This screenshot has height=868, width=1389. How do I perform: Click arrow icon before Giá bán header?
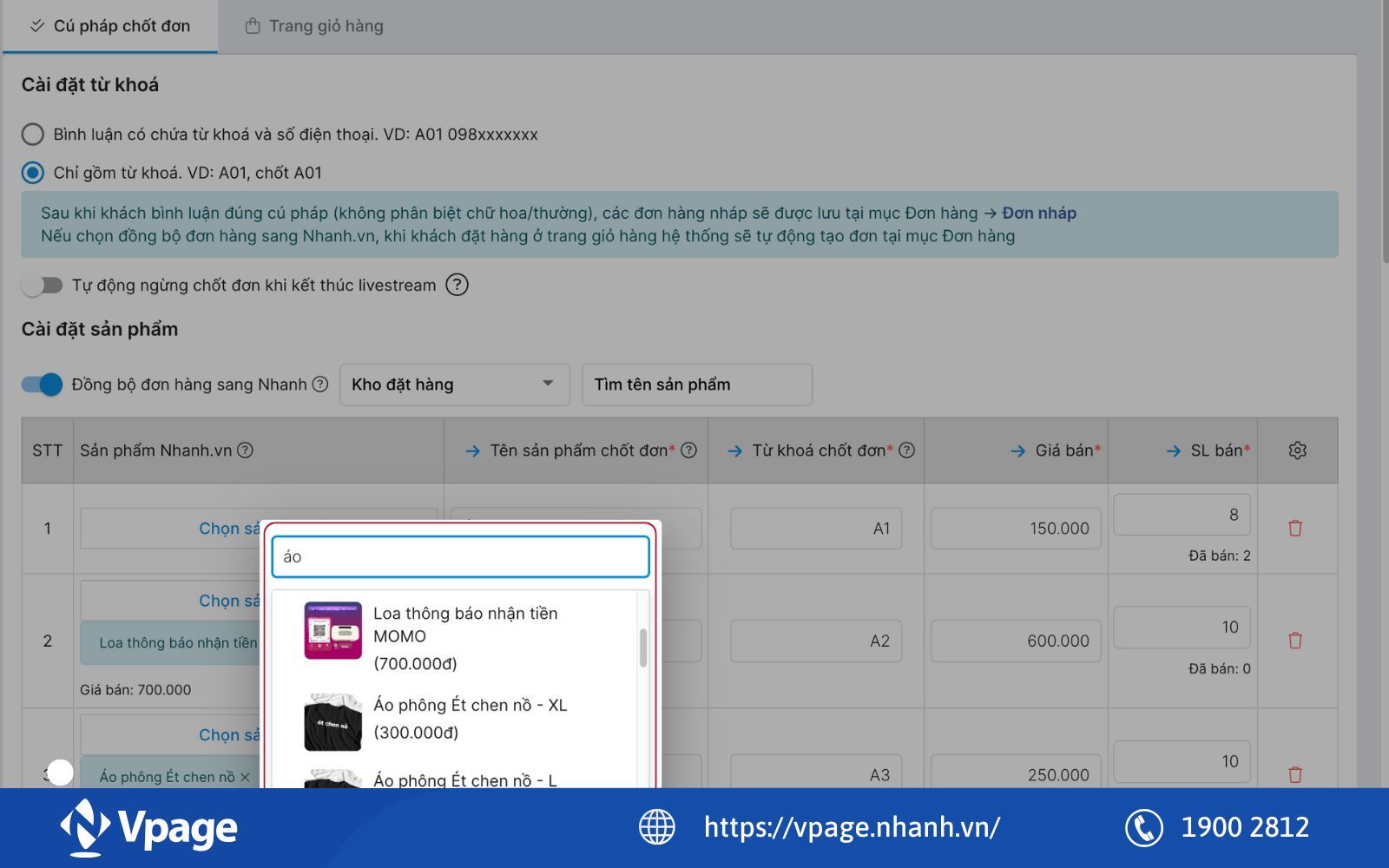(1018, 451)
